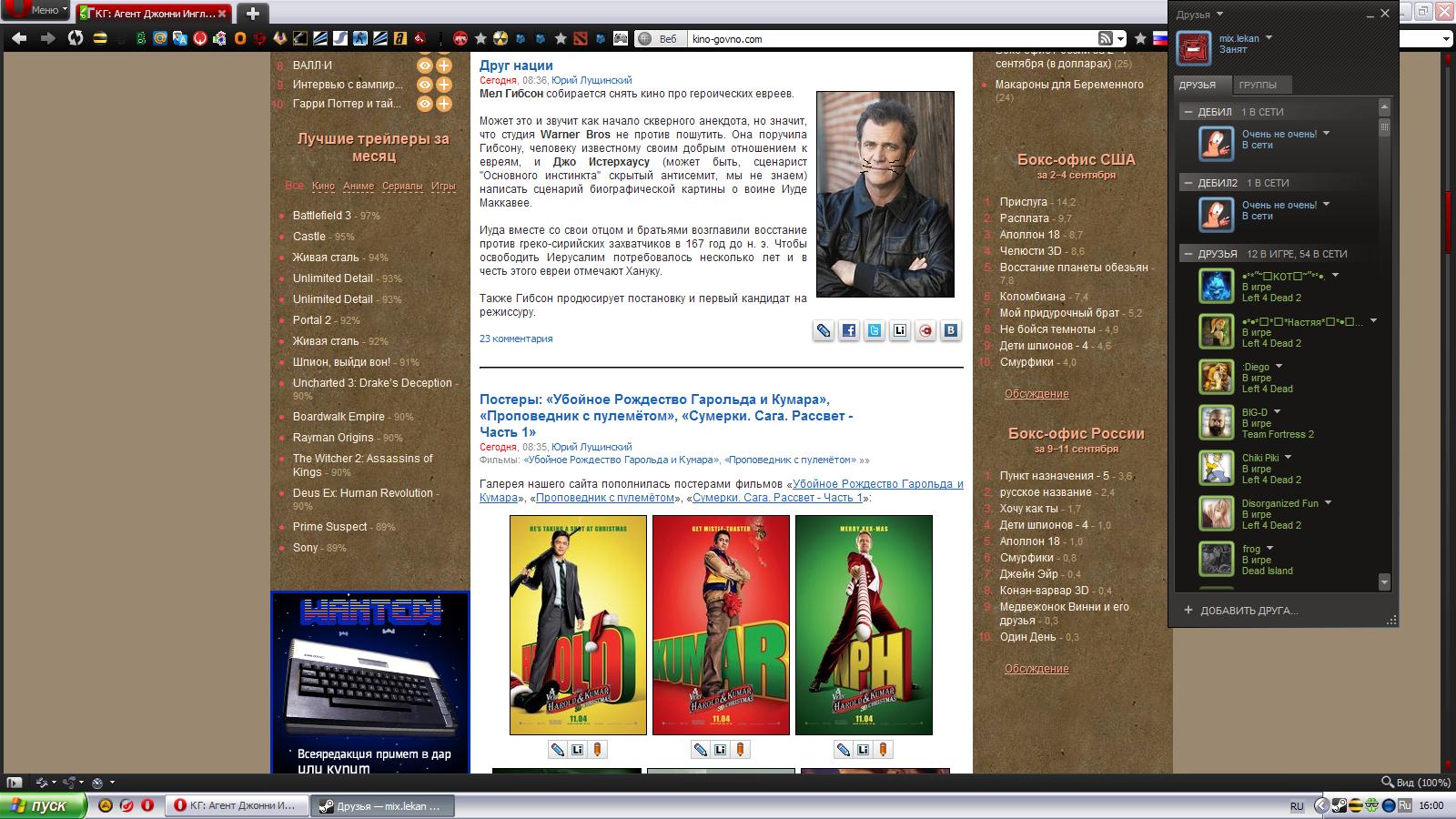Screen dimensions: 1456x819
Task: Open the Mail.ru @ bookmark icon
Action: click(x=160, y=38)
